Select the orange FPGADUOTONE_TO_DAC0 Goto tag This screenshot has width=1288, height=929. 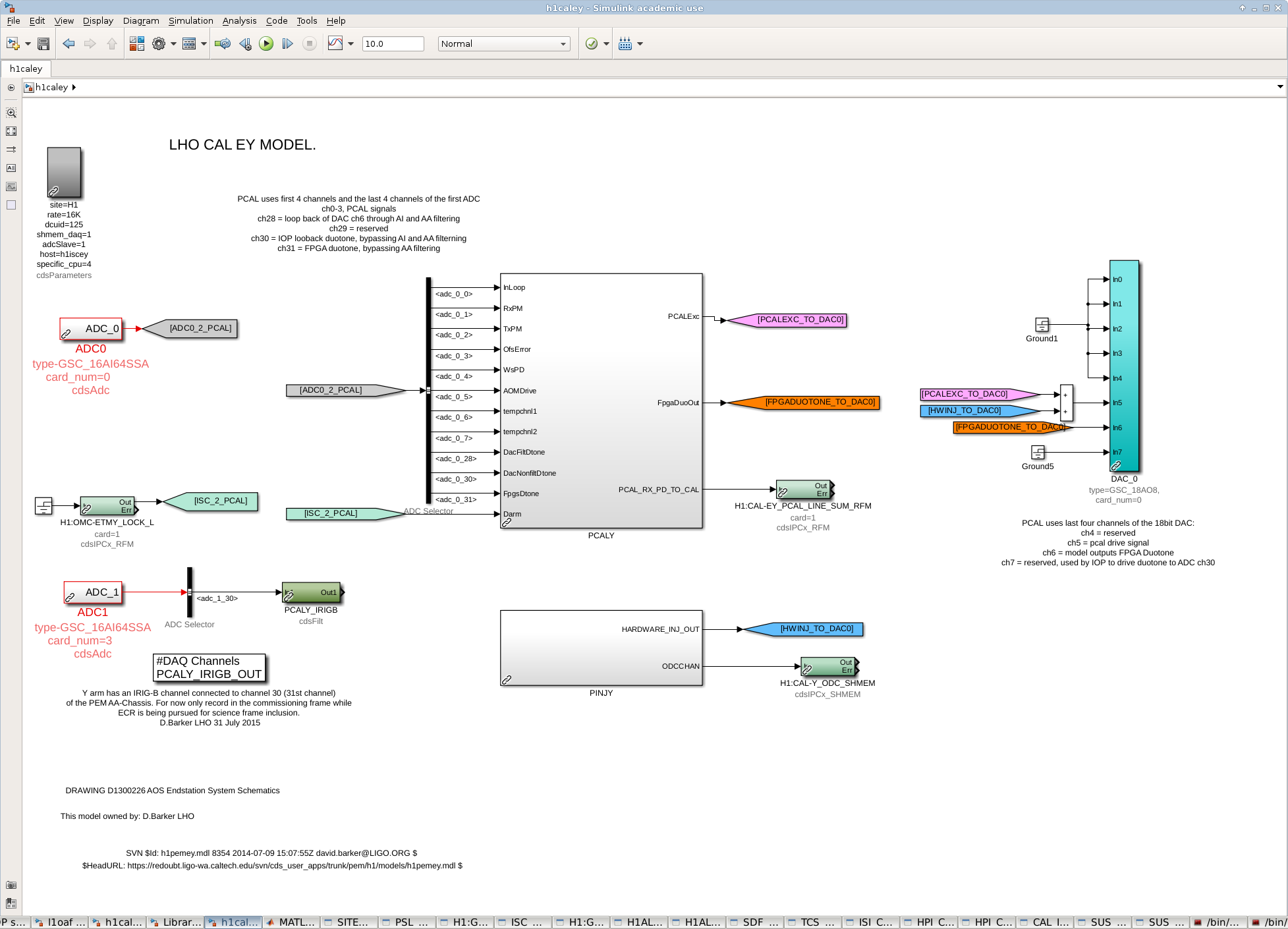click(803, 403)
